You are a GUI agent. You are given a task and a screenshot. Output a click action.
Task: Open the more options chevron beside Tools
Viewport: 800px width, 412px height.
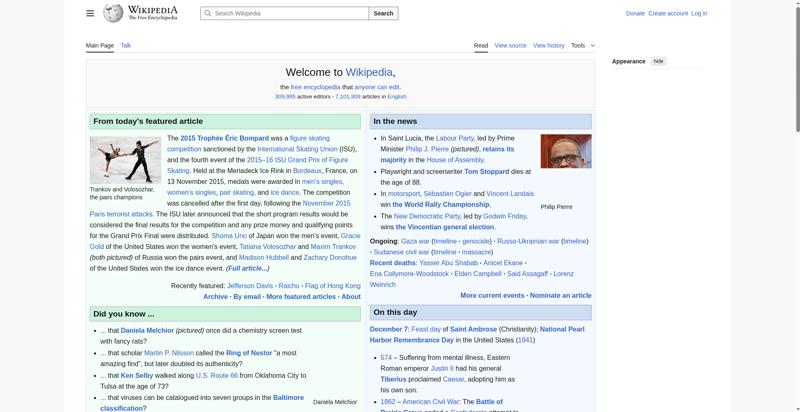coord(593,45)
